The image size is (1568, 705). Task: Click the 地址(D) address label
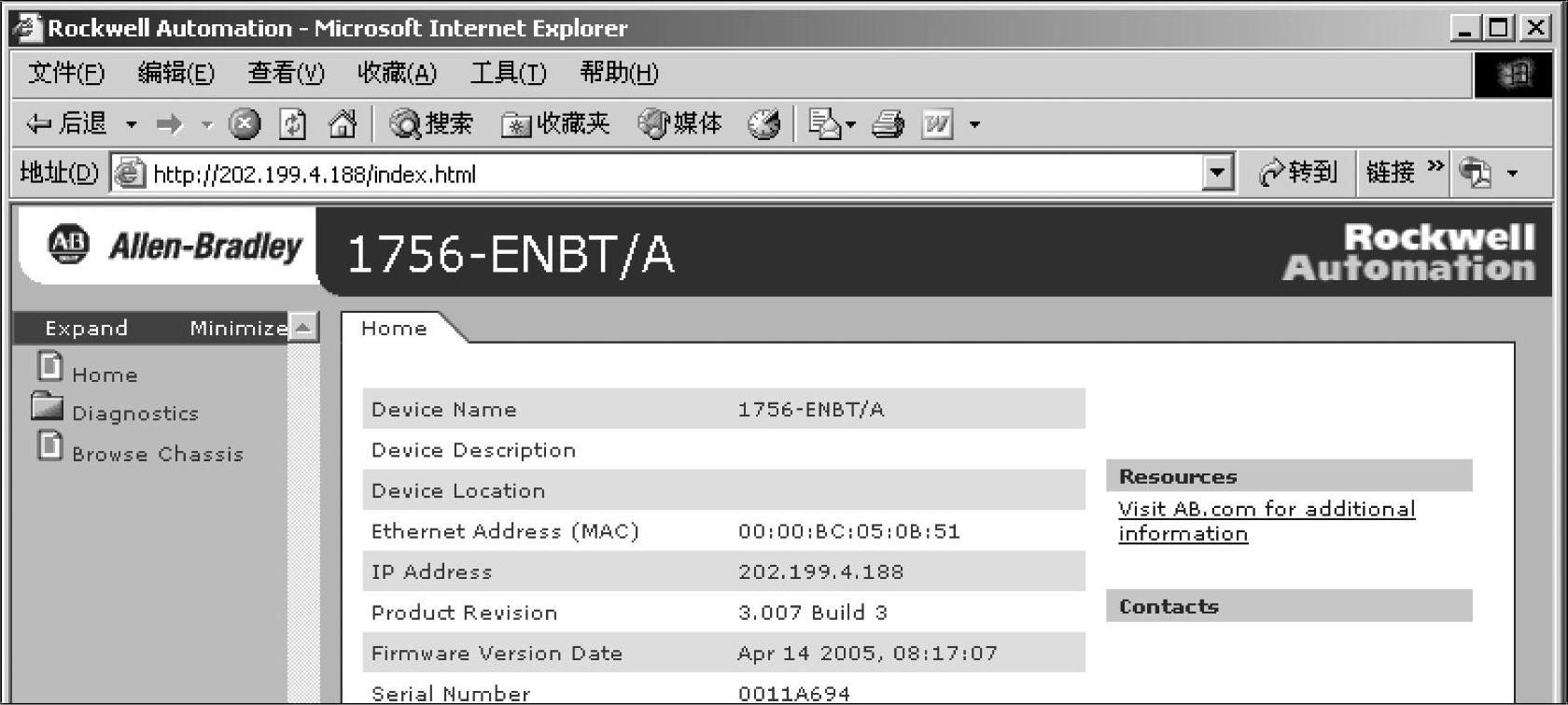pyautogui.click(x=59, y=174)
